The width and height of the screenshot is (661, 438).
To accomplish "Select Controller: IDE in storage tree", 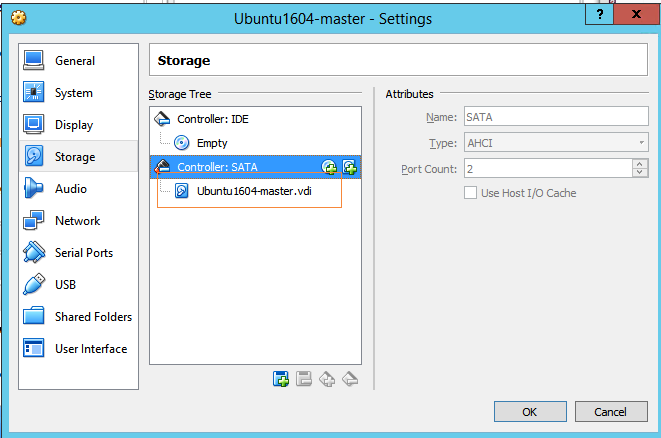I will click(x=255, y=119).
